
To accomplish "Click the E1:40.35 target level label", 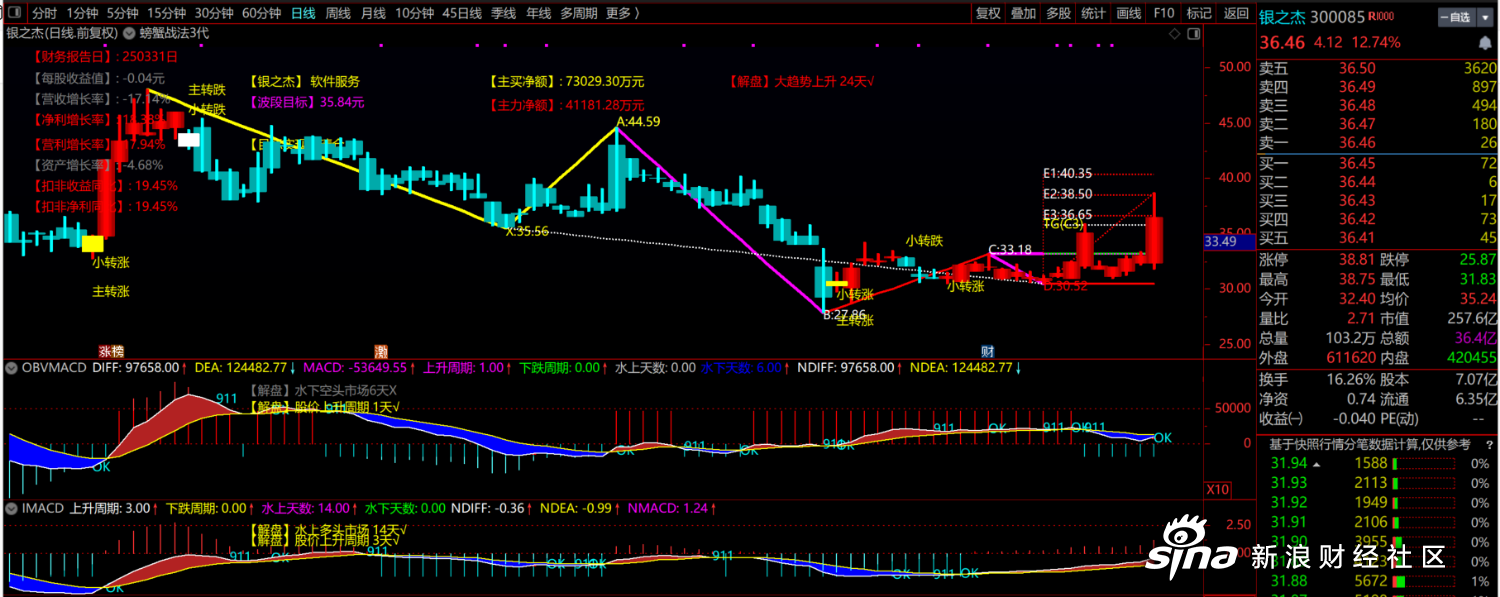I will pyautogui.click(x=1067, y=173).
